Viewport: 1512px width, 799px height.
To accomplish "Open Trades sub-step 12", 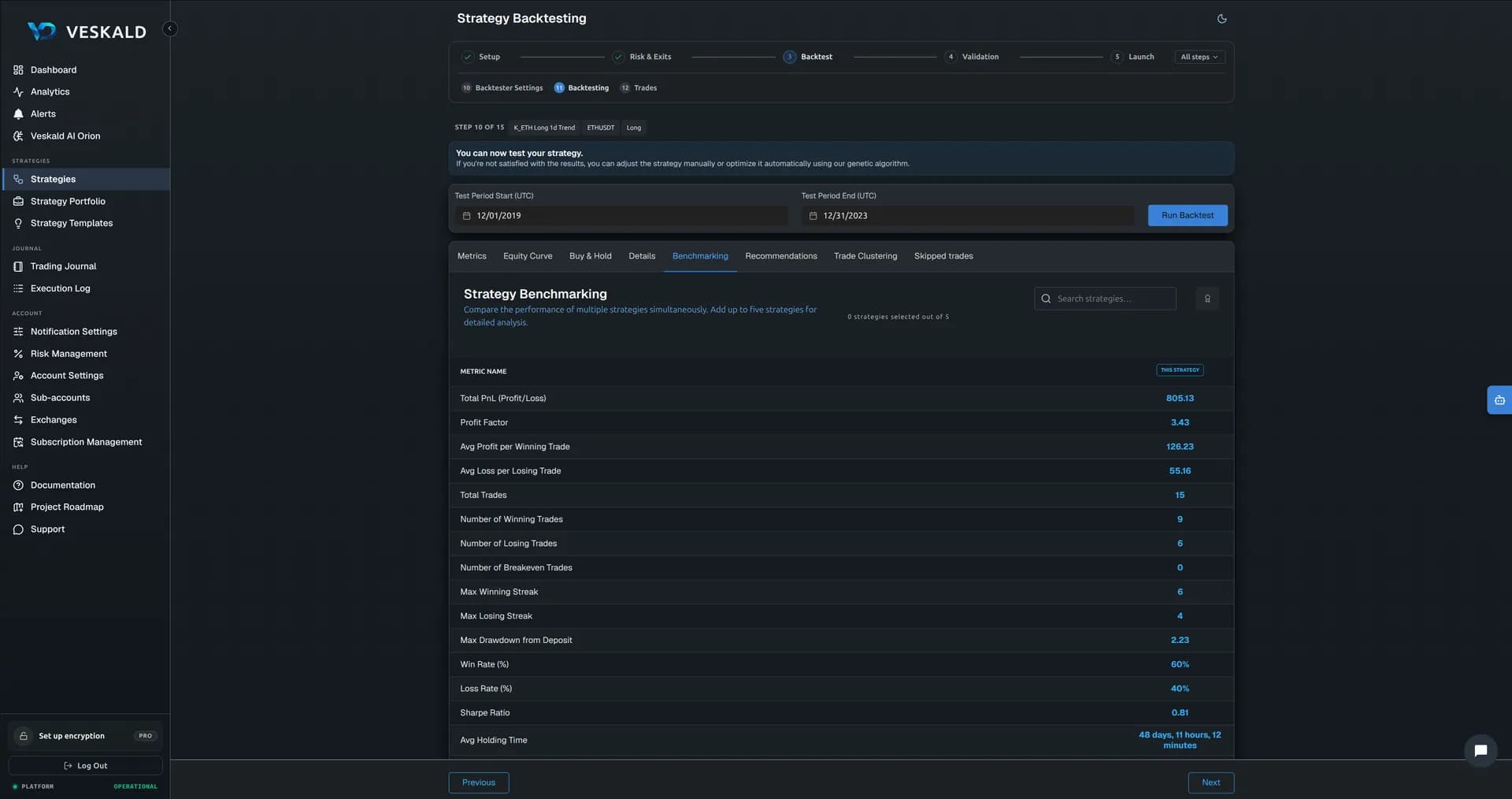I will (639, 88).
